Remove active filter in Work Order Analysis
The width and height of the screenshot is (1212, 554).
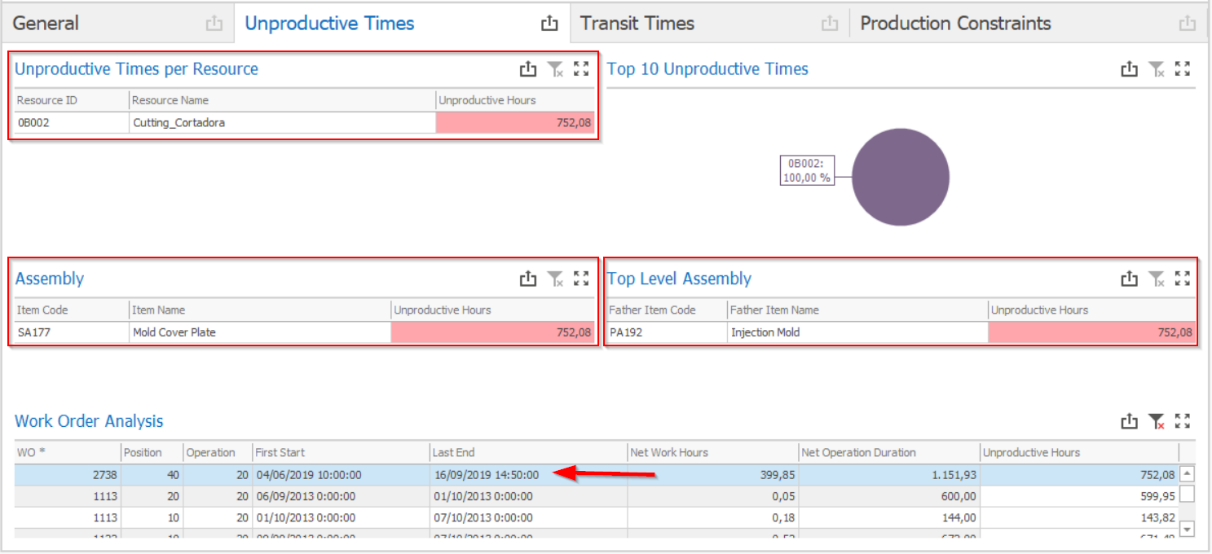(1156, 422)
